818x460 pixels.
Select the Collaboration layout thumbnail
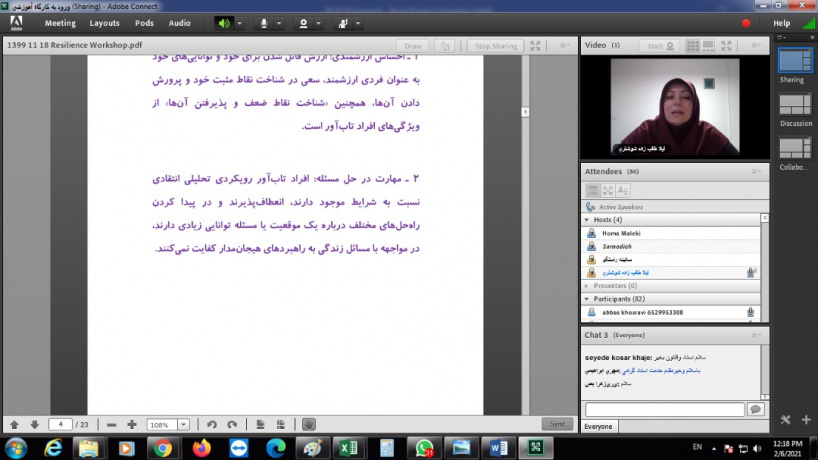click(x=795, y=149)
